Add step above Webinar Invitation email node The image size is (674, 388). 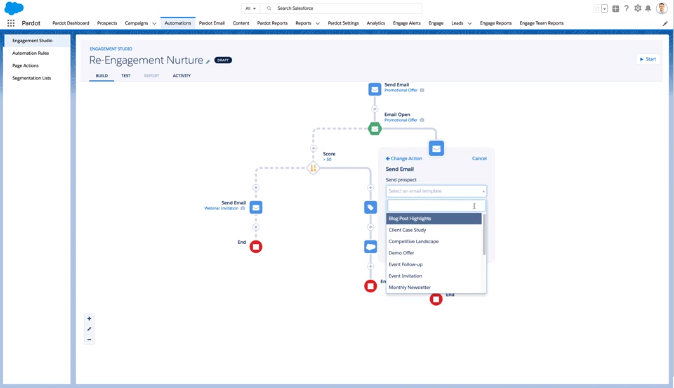pyautogui.click(x=256, y=188)
